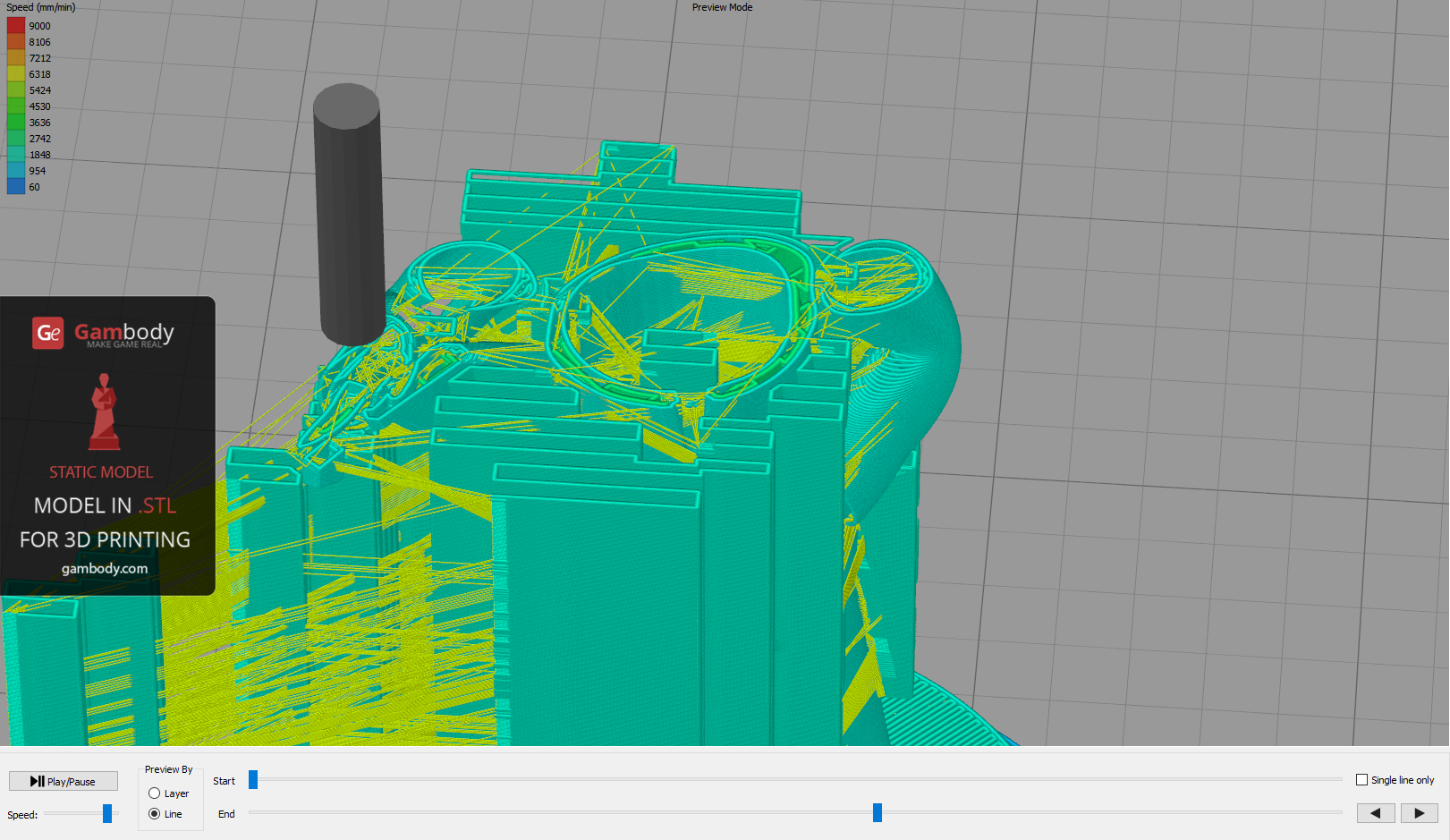Click the orange 8106 speed swatch
1450x840 pixels.
coord(16,42)
